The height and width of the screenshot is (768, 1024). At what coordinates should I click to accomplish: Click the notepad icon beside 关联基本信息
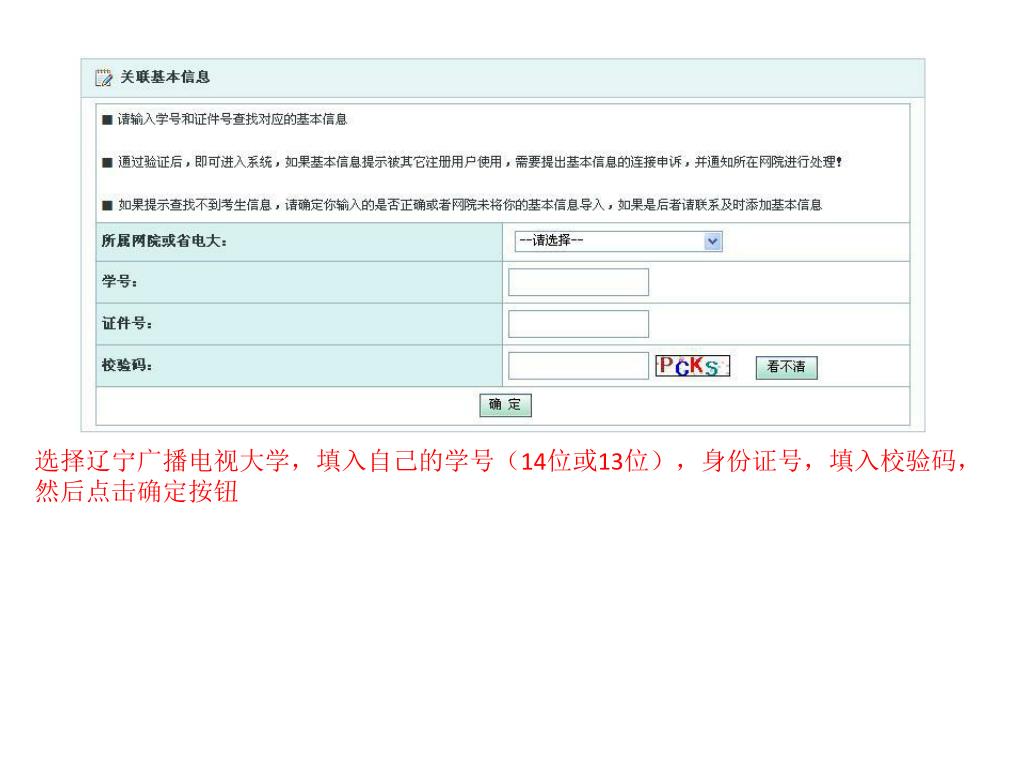click(103, 77)
